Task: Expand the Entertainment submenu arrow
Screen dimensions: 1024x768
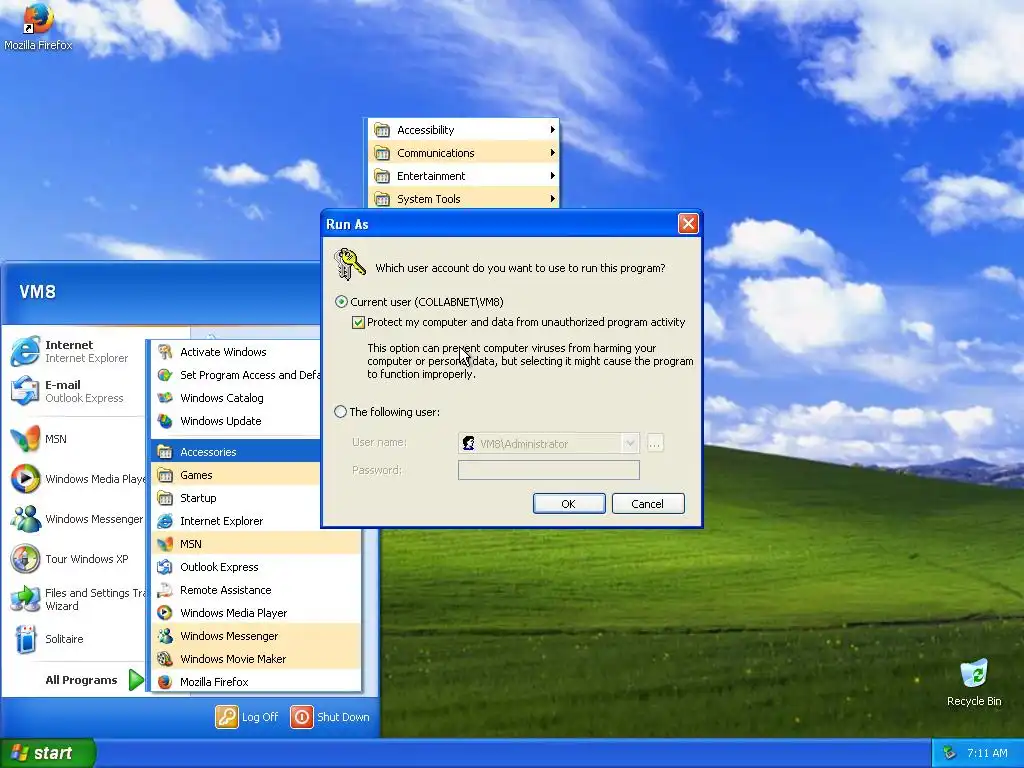Action: click(x=552, y=176)
